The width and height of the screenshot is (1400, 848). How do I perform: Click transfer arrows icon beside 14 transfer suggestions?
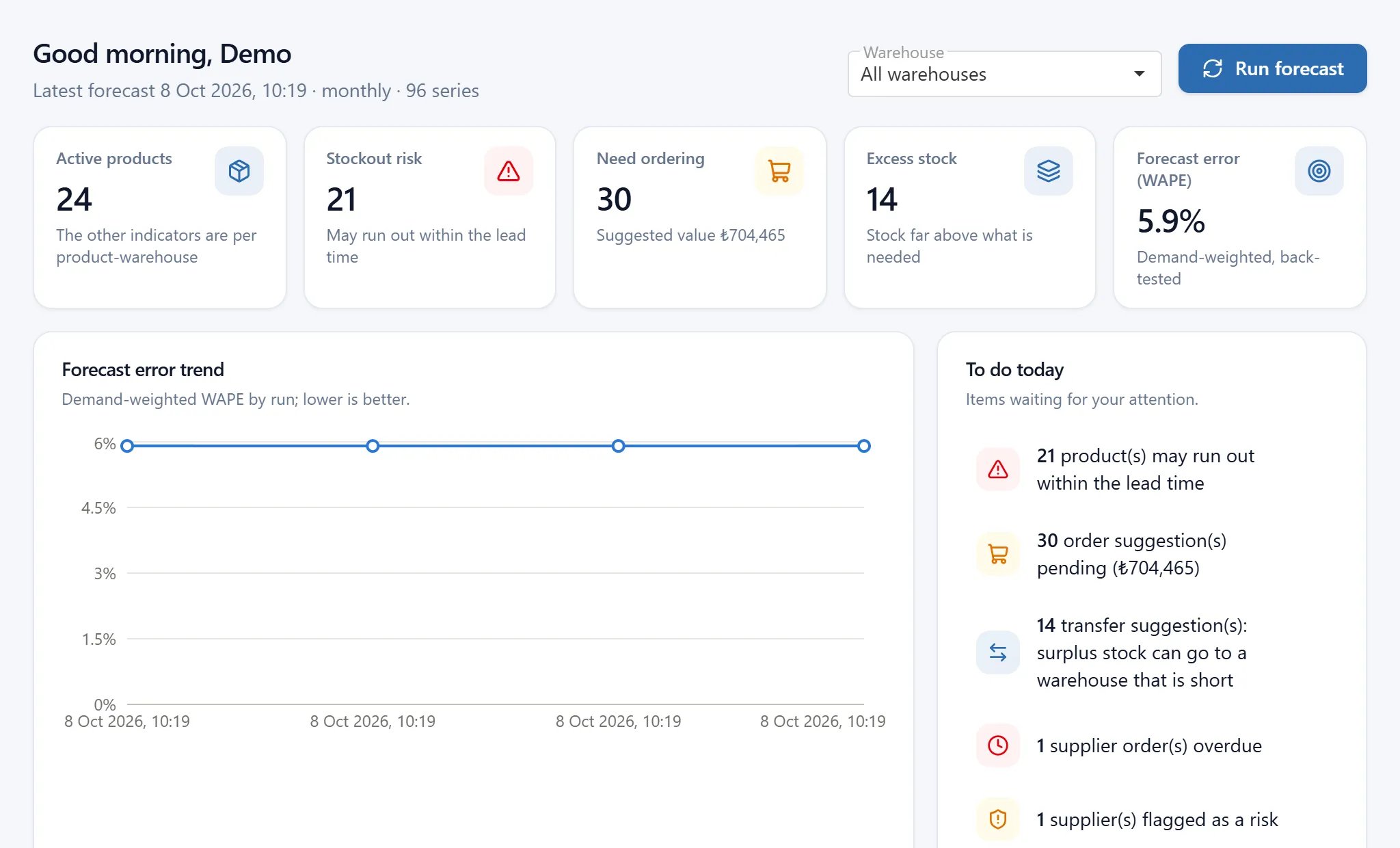998,652
